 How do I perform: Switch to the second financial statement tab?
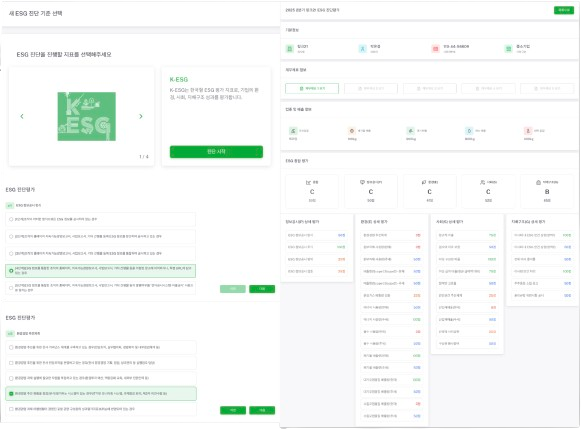coord(371,89)
